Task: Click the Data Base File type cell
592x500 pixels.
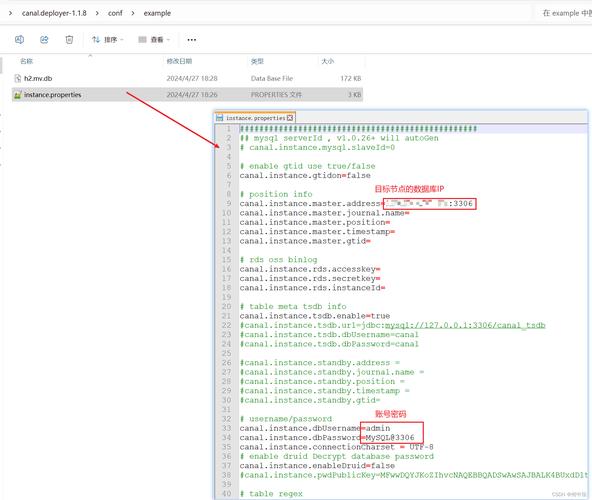Action: (272, 78)
